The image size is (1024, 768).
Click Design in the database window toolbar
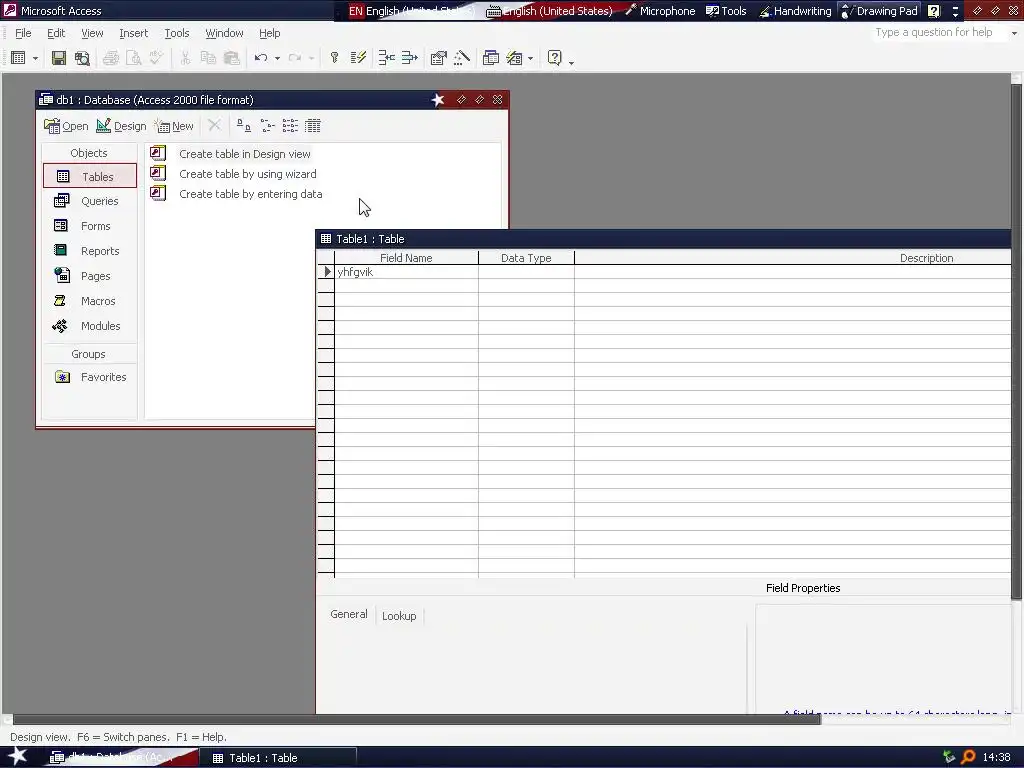121,126
